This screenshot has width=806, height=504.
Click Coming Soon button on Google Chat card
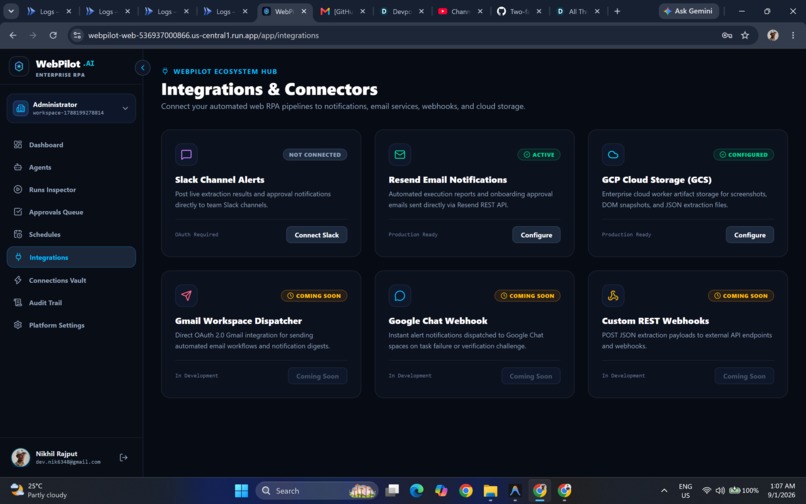click(530, 376)
